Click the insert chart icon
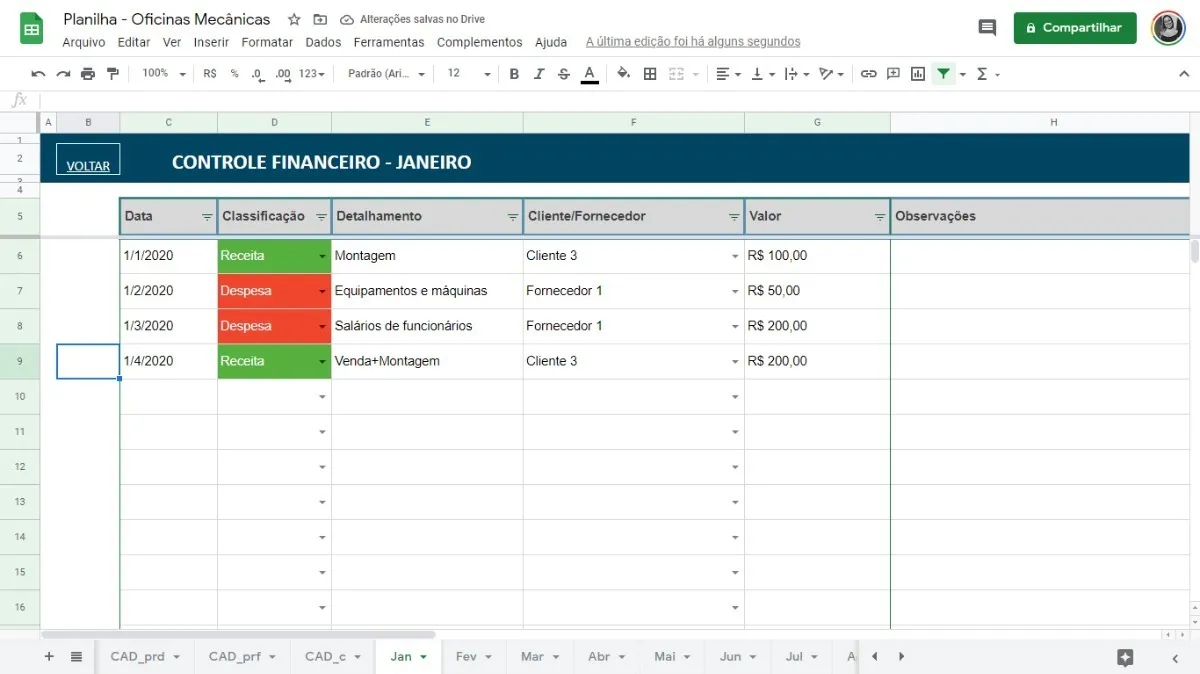The width and height of the screenshot is (1200, 674). 918,74
